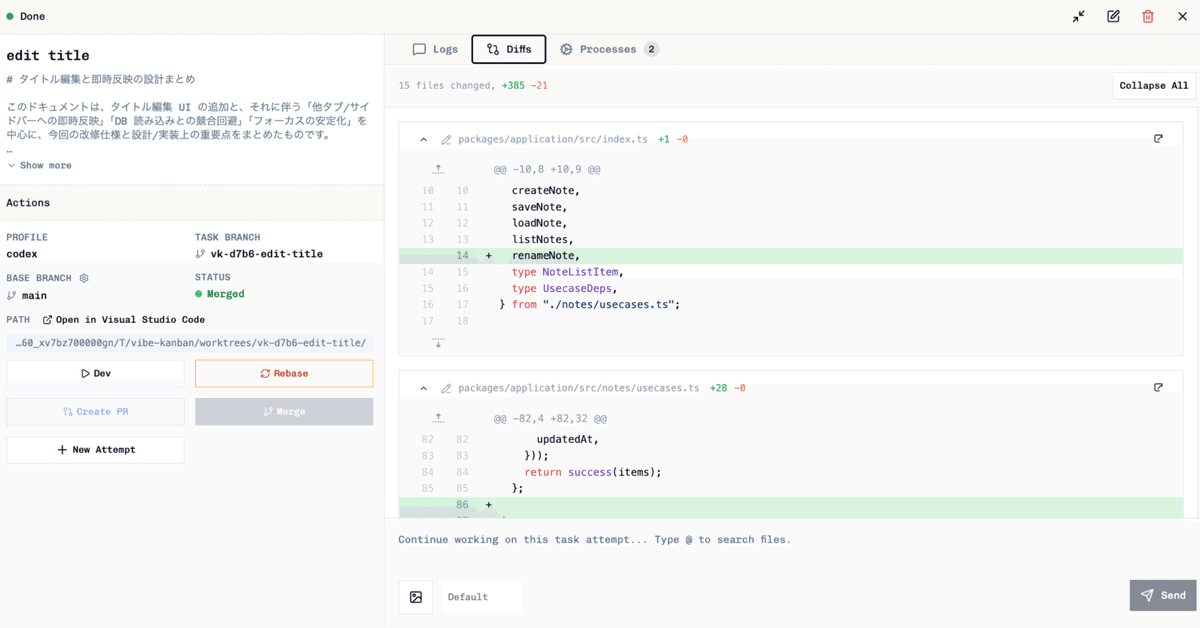Switch to the Logs tab
Image resolution: width=1200 pixels, height=628 pixels.
coord(434,48)
